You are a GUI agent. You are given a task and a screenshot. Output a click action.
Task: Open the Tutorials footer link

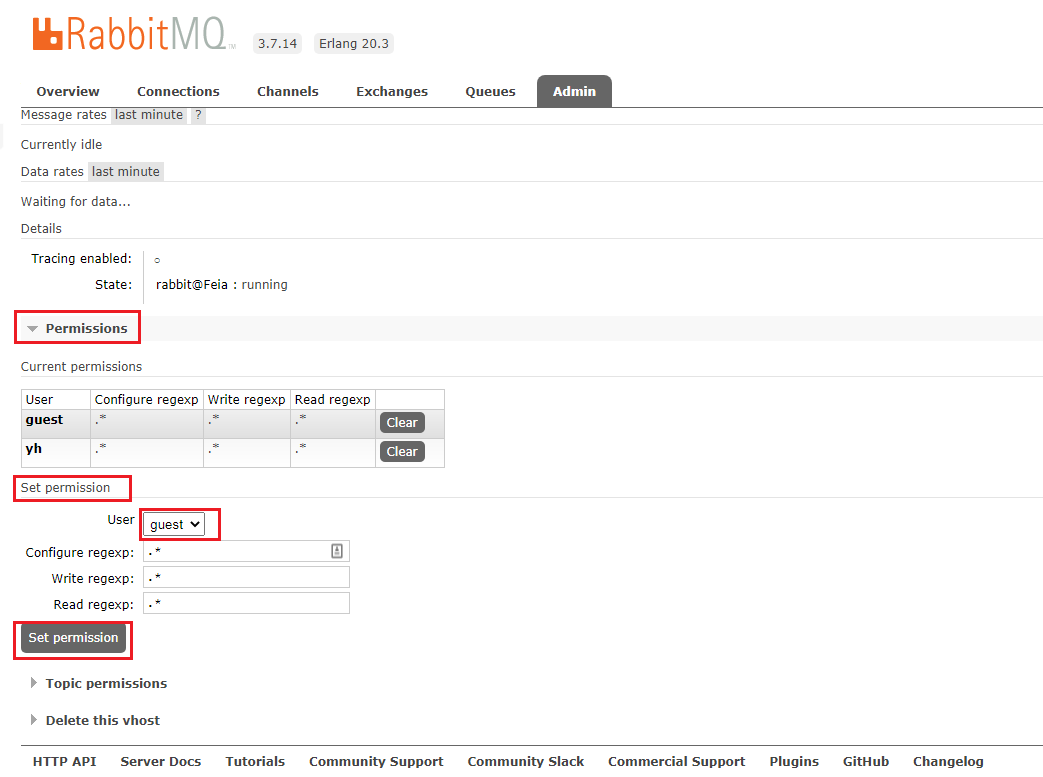click(255, 761)
